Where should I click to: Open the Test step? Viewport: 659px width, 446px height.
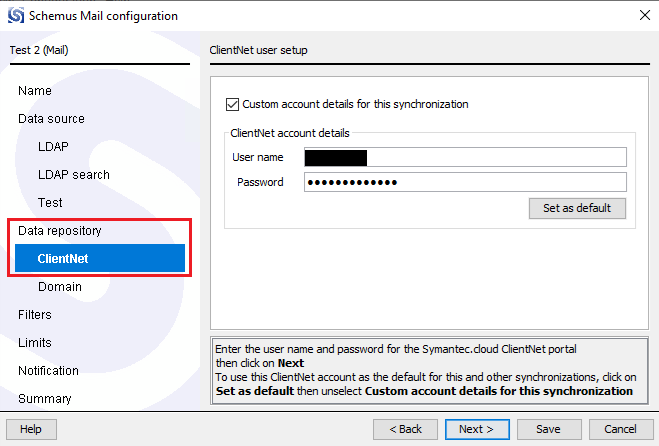(50, 203)
